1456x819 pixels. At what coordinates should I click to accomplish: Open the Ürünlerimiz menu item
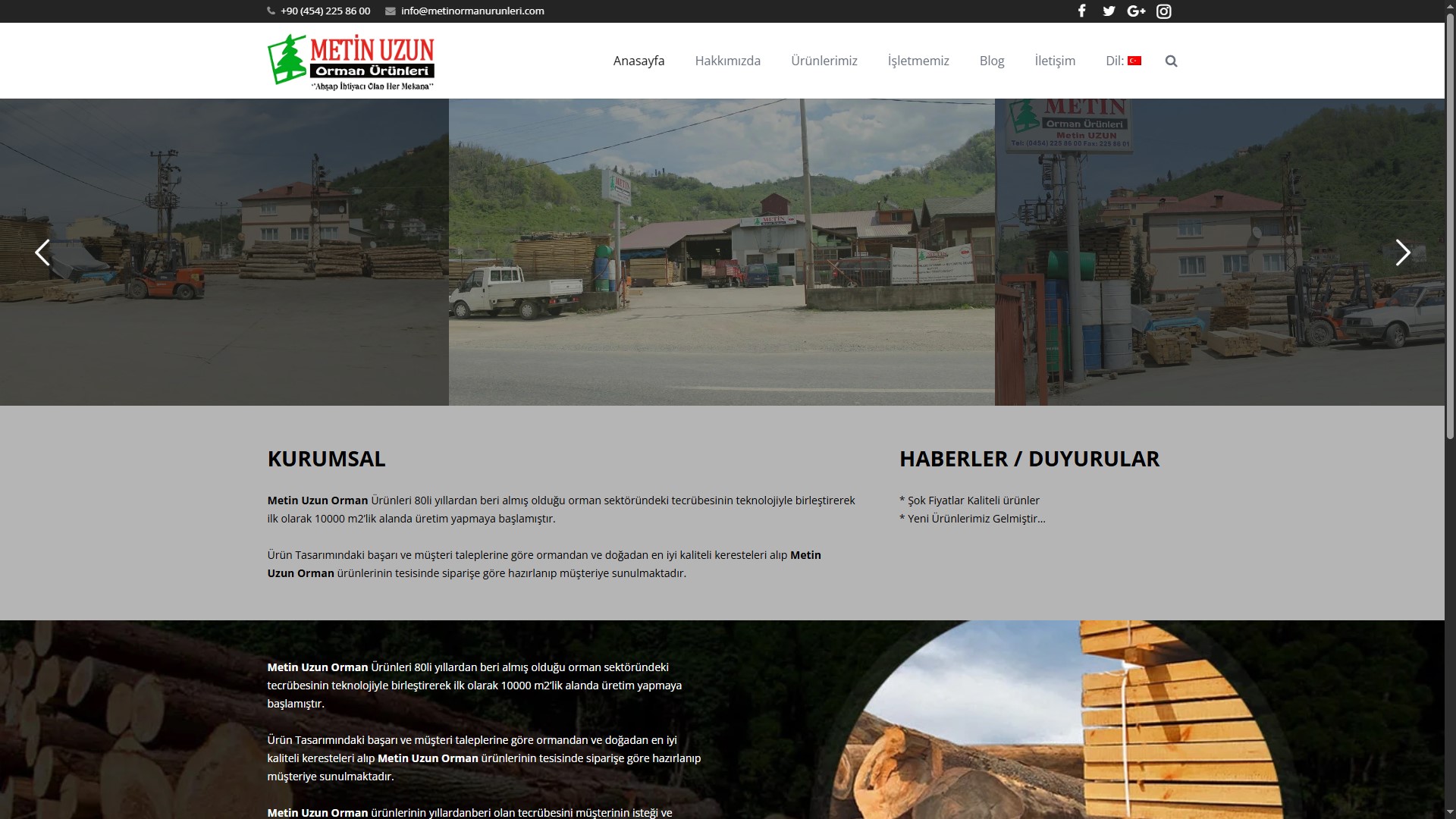tap(824, 61)
